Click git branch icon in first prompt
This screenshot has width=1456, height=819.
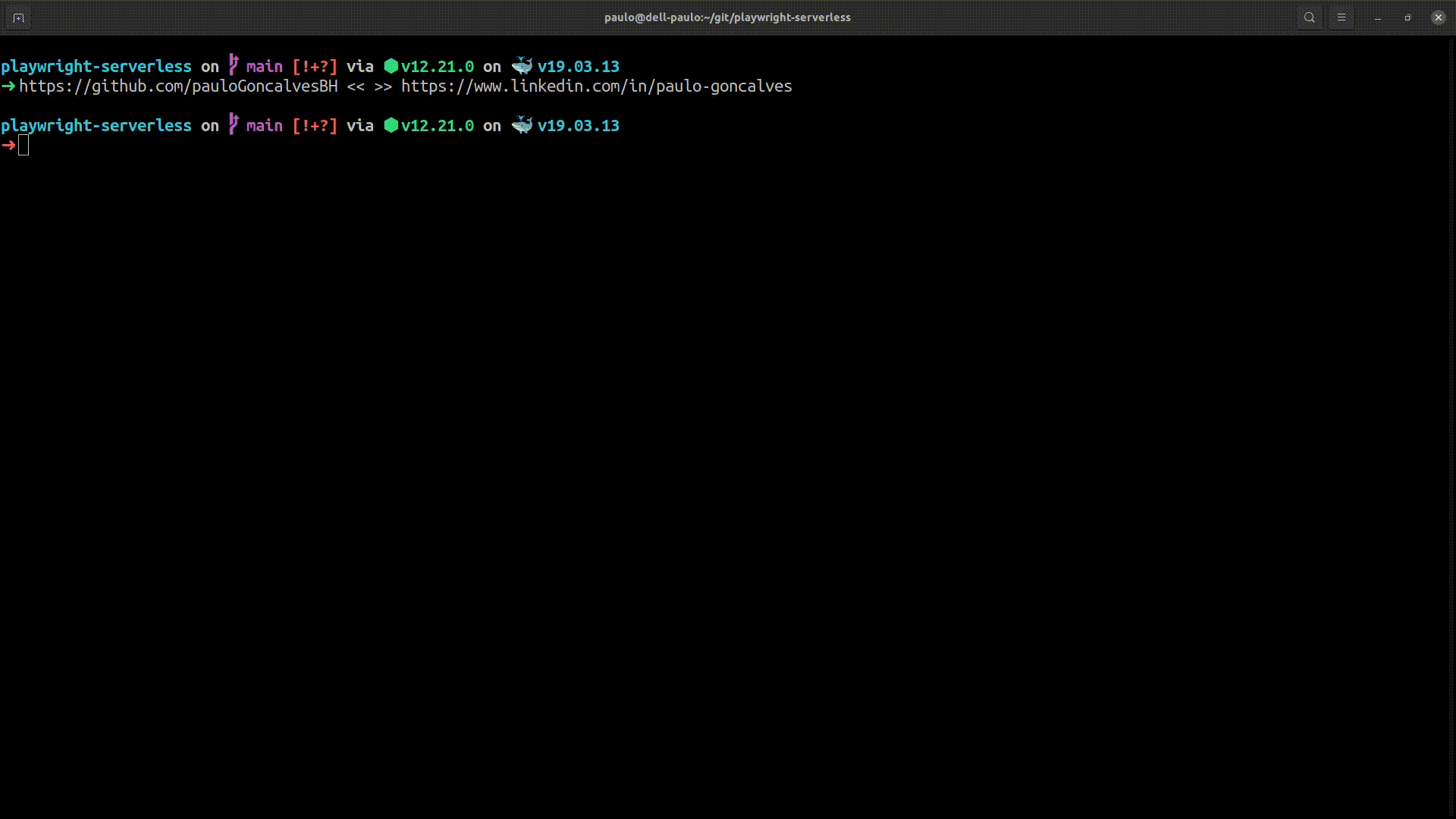coord(234,65)
